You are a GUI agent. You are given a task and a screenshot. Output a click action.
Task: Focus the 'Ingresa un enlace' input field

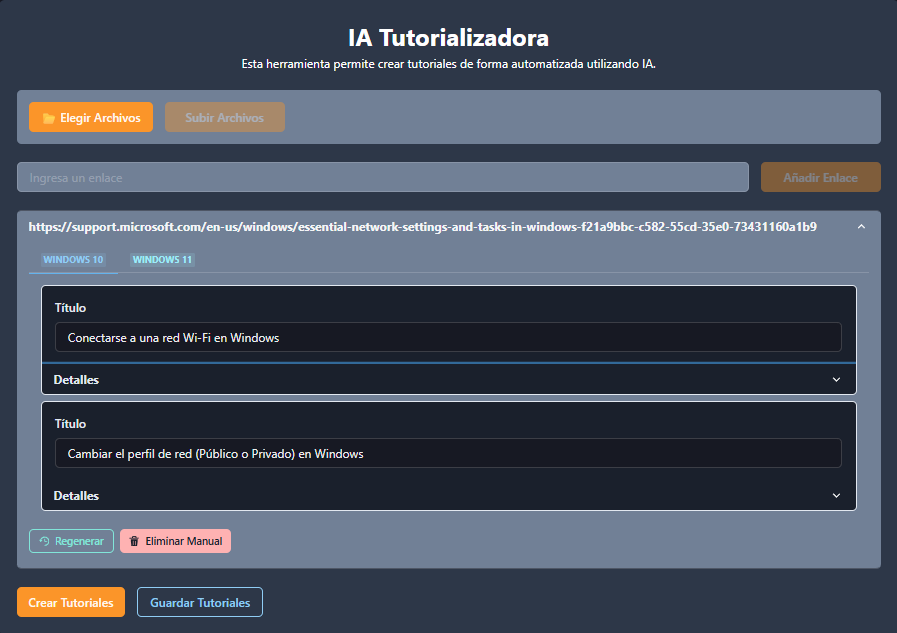click(x=382, y=177)
